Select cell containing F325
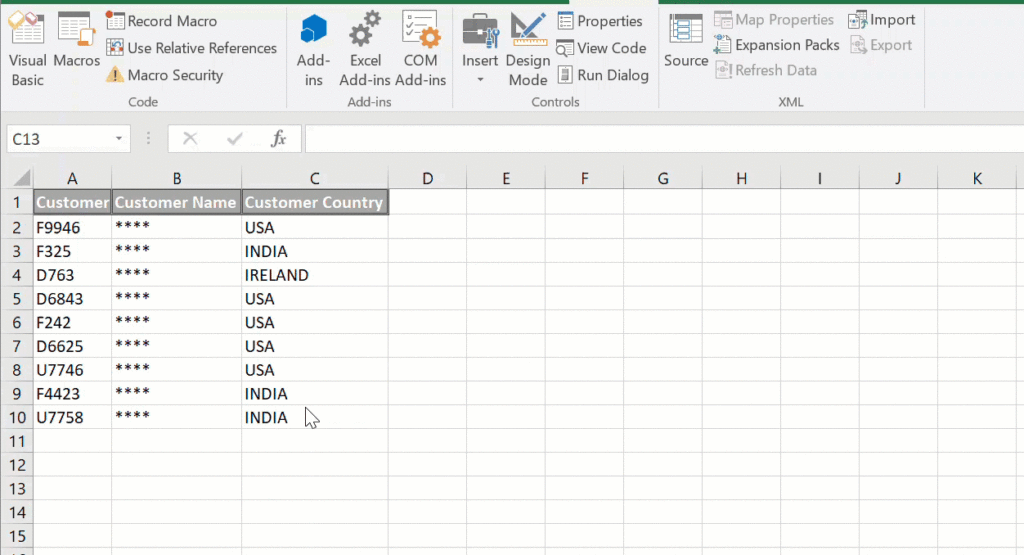Viewport: 1024px width, 555px height. [x=72, y=251]
